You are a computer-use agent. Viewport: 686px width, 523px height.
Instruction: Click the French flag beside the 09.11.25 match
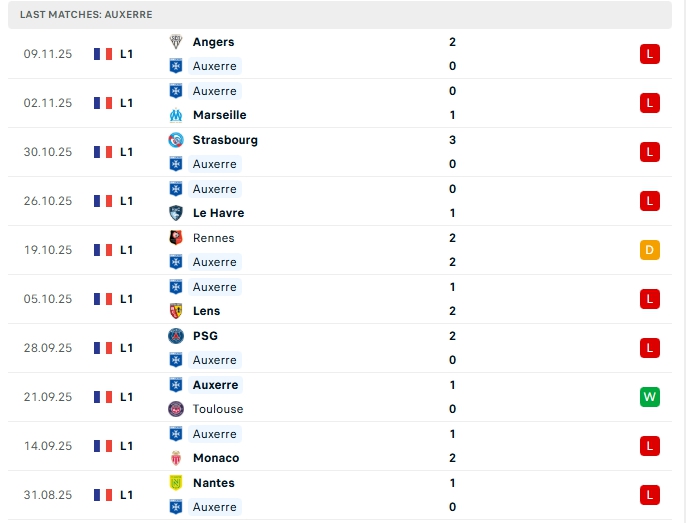103,54
